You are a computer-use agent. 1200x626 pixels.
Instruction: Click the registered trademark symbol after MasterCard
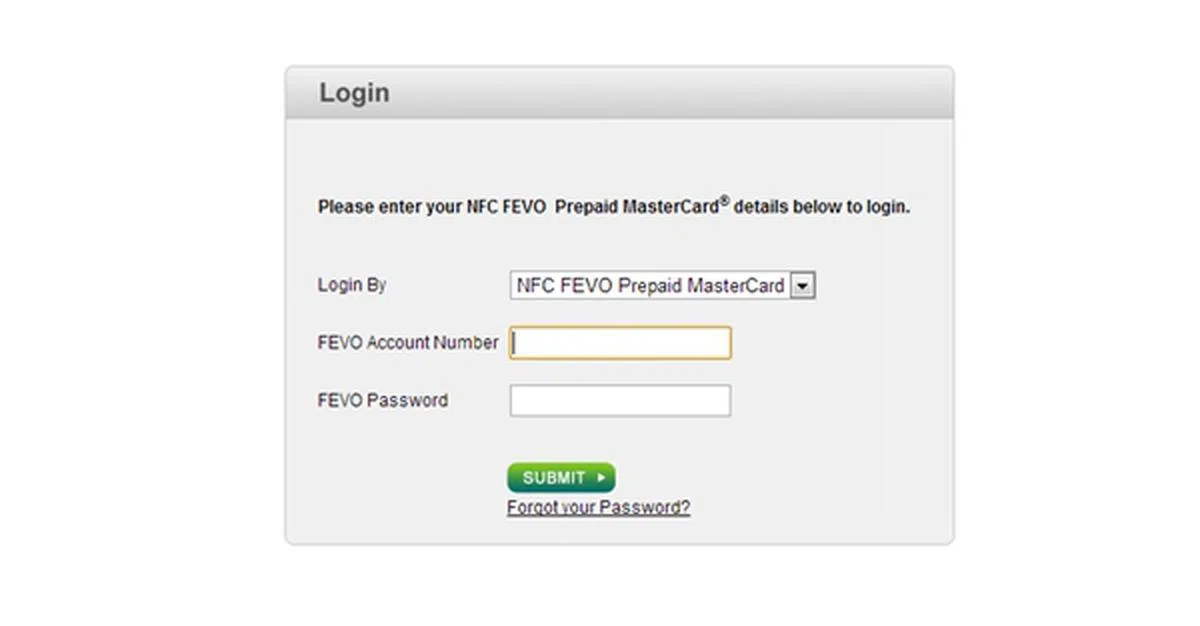(724, 201)
